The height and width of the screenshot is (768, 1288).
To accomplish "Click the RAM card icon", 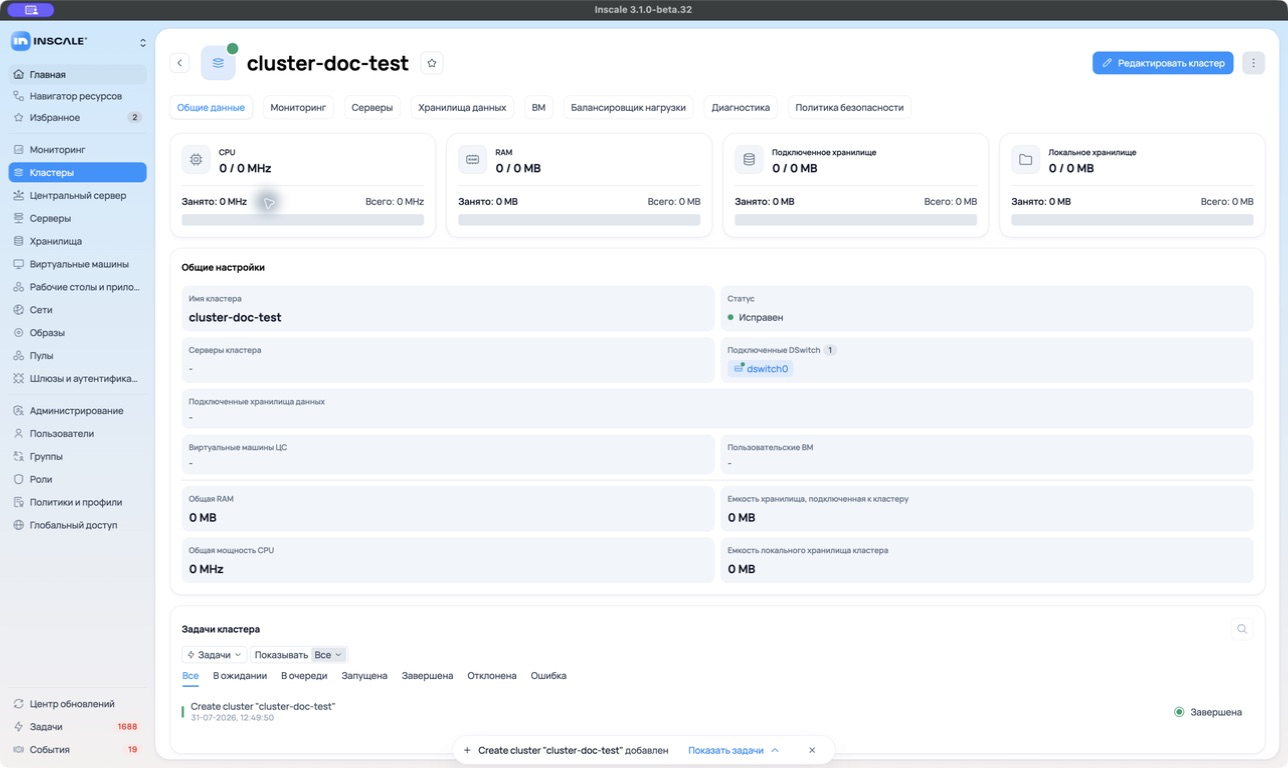I will point(472,159).
